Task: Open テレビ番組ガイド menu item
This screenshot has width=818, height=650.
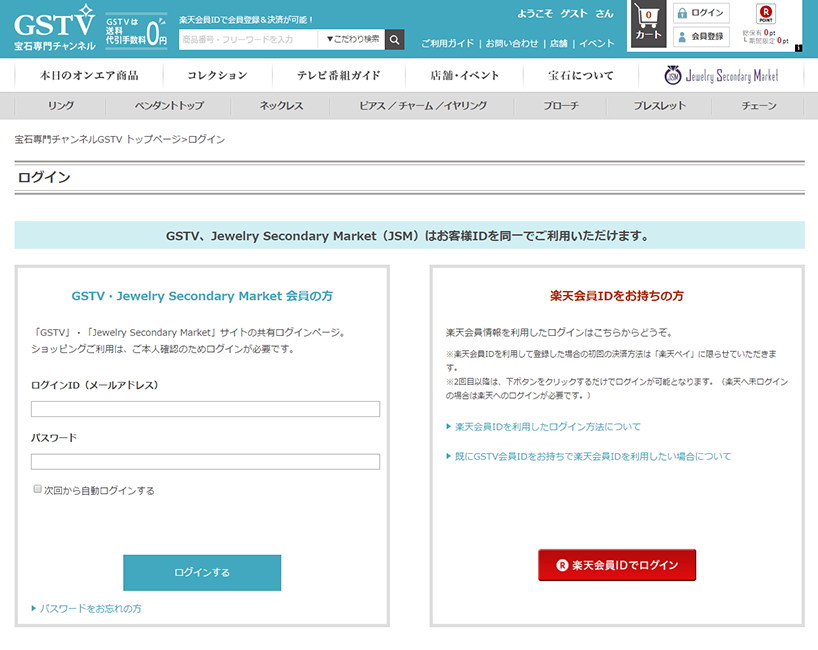Action: click(x=339, y=76)
